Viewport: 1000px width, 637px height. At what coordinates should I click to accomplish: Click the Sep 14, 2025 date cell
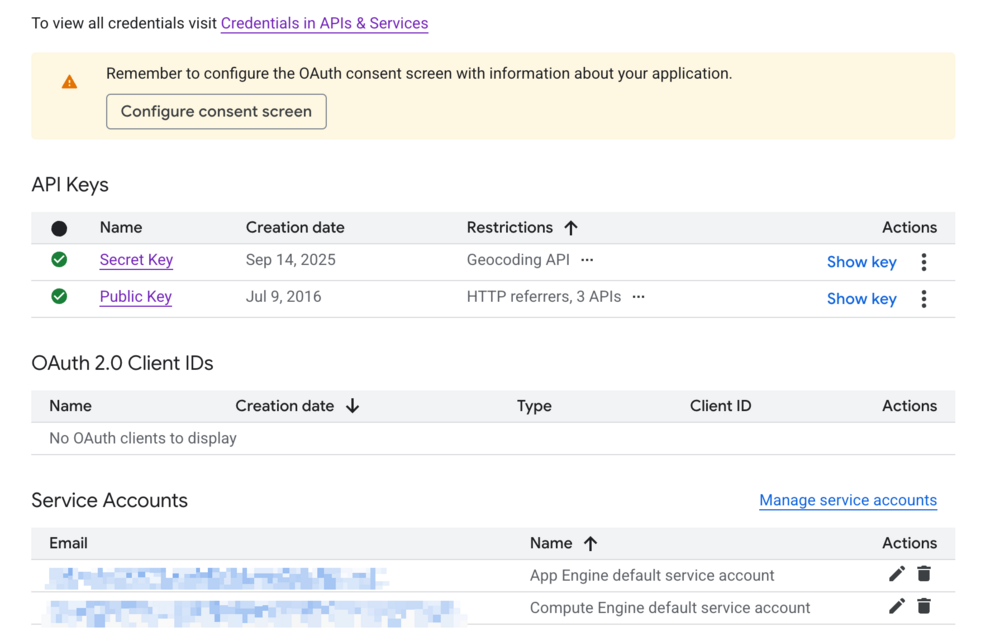290,260
